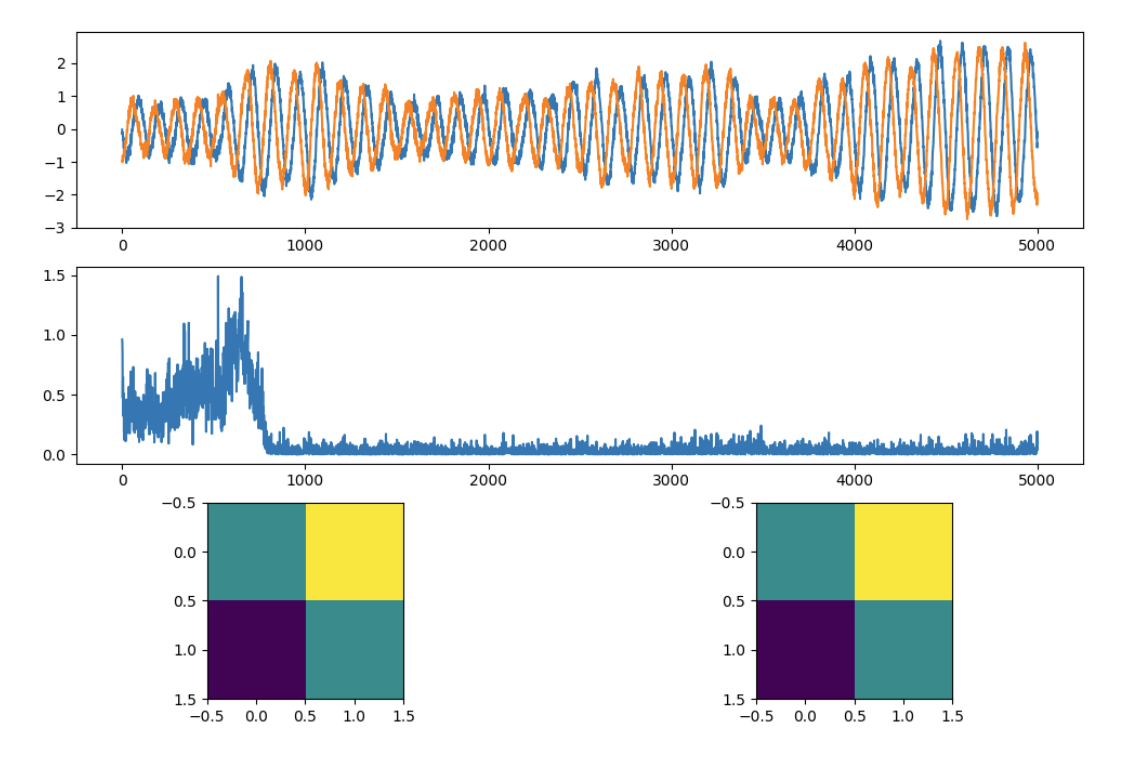This screenshot has width=1127, height=775.
Task: Select the bottom-right teal cell of the right heatmap
Action: pyautogui.click(x=903, y=649)
